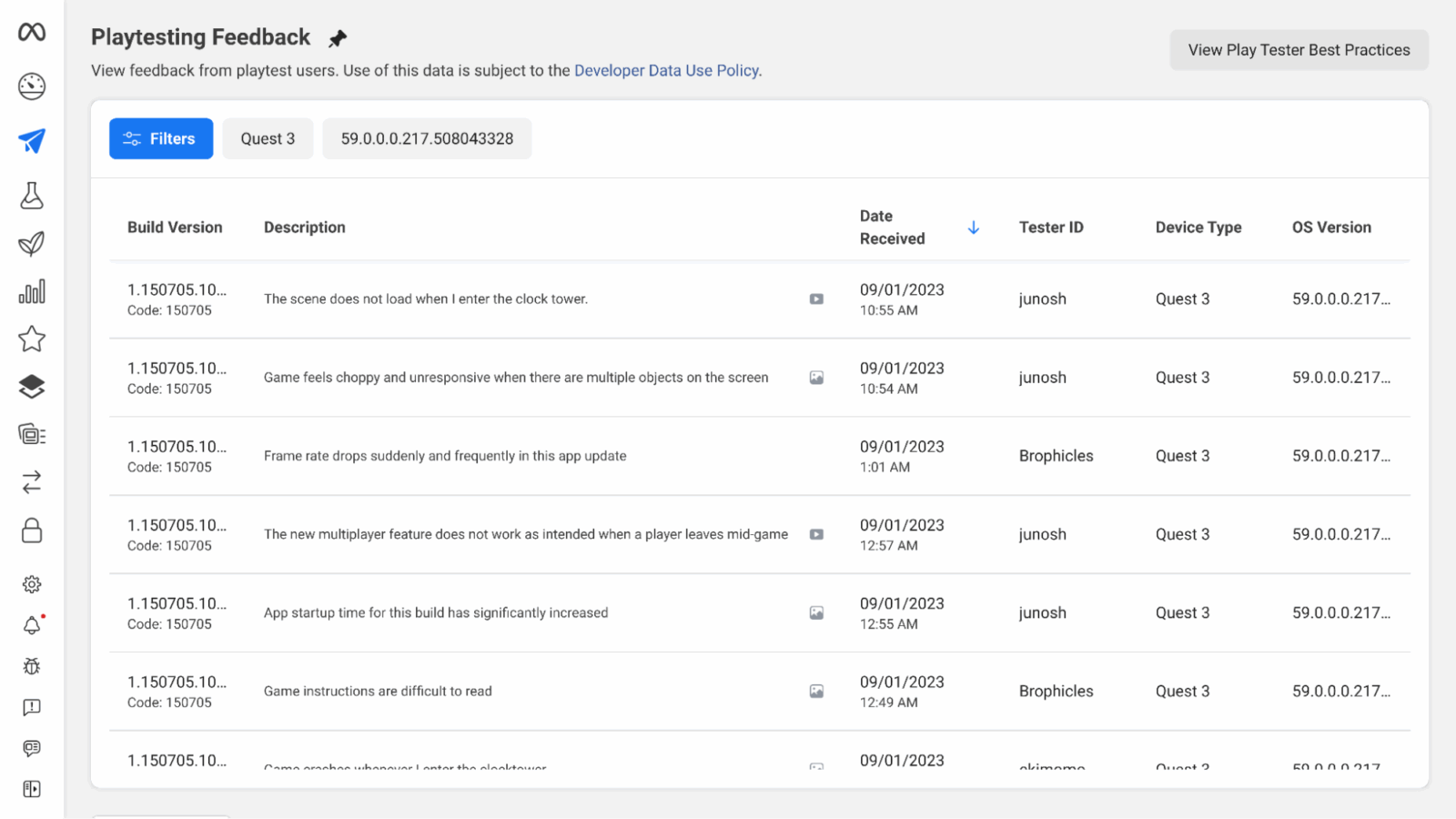Click the bar chart analytics icon
Screen dimensions: 1456x819
[x=32, y=292]
